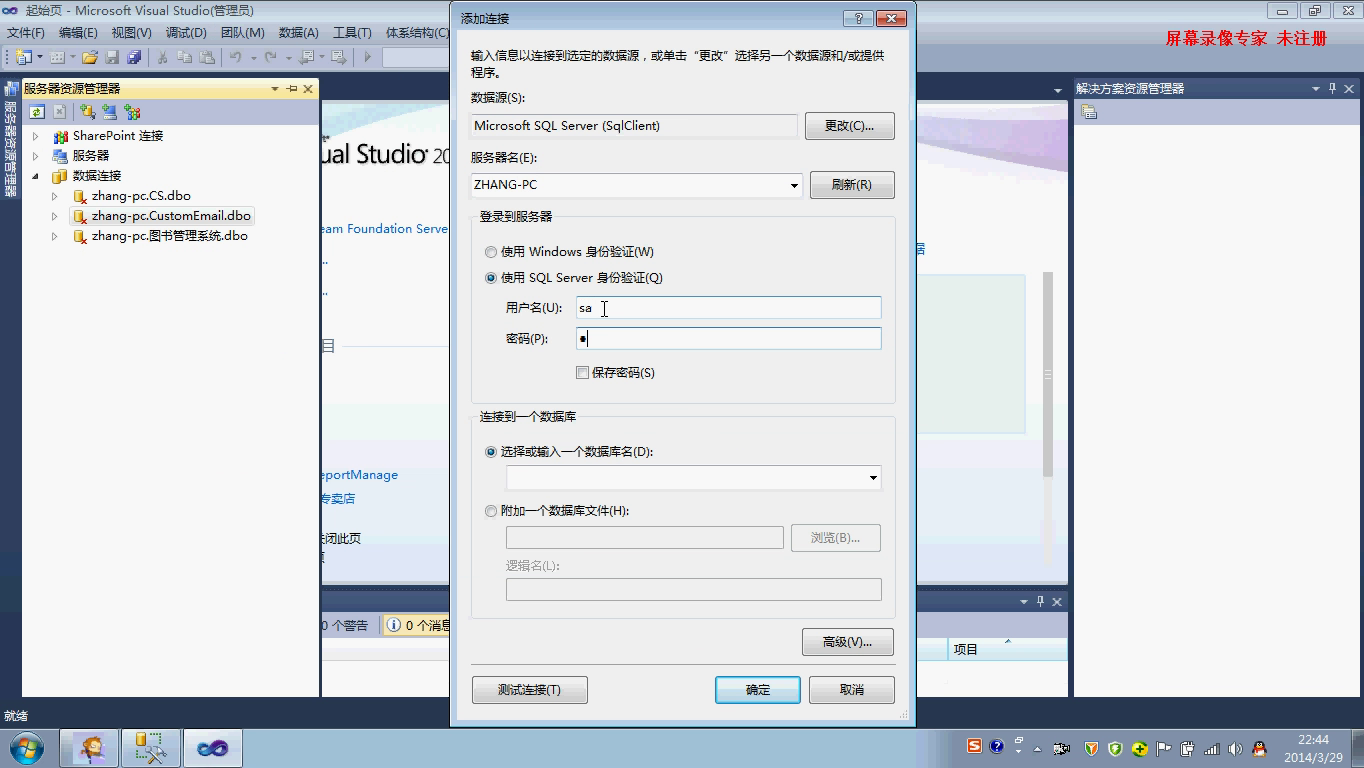1364x768 pixels.
Task: Open the Team (团队) menu
Action: coord(242,33)
